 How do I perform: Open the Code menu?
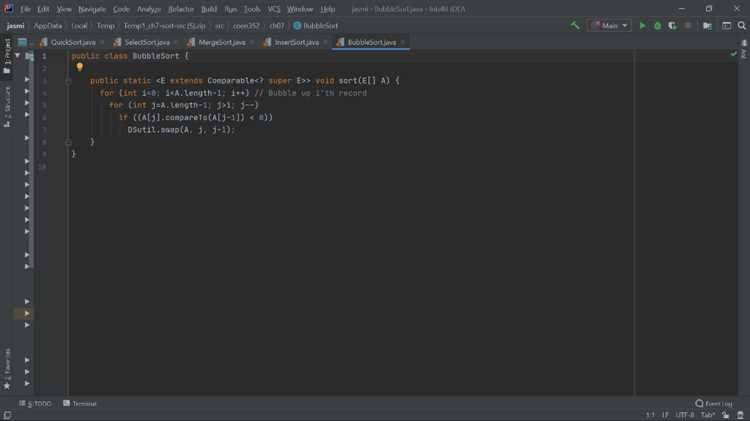pos(121,9)
